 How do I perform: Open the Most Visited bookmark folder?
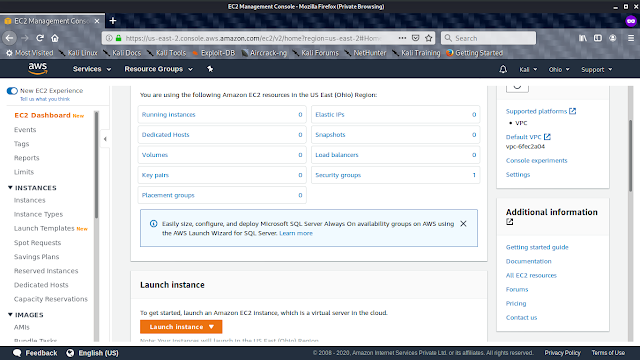coord(30,53)
